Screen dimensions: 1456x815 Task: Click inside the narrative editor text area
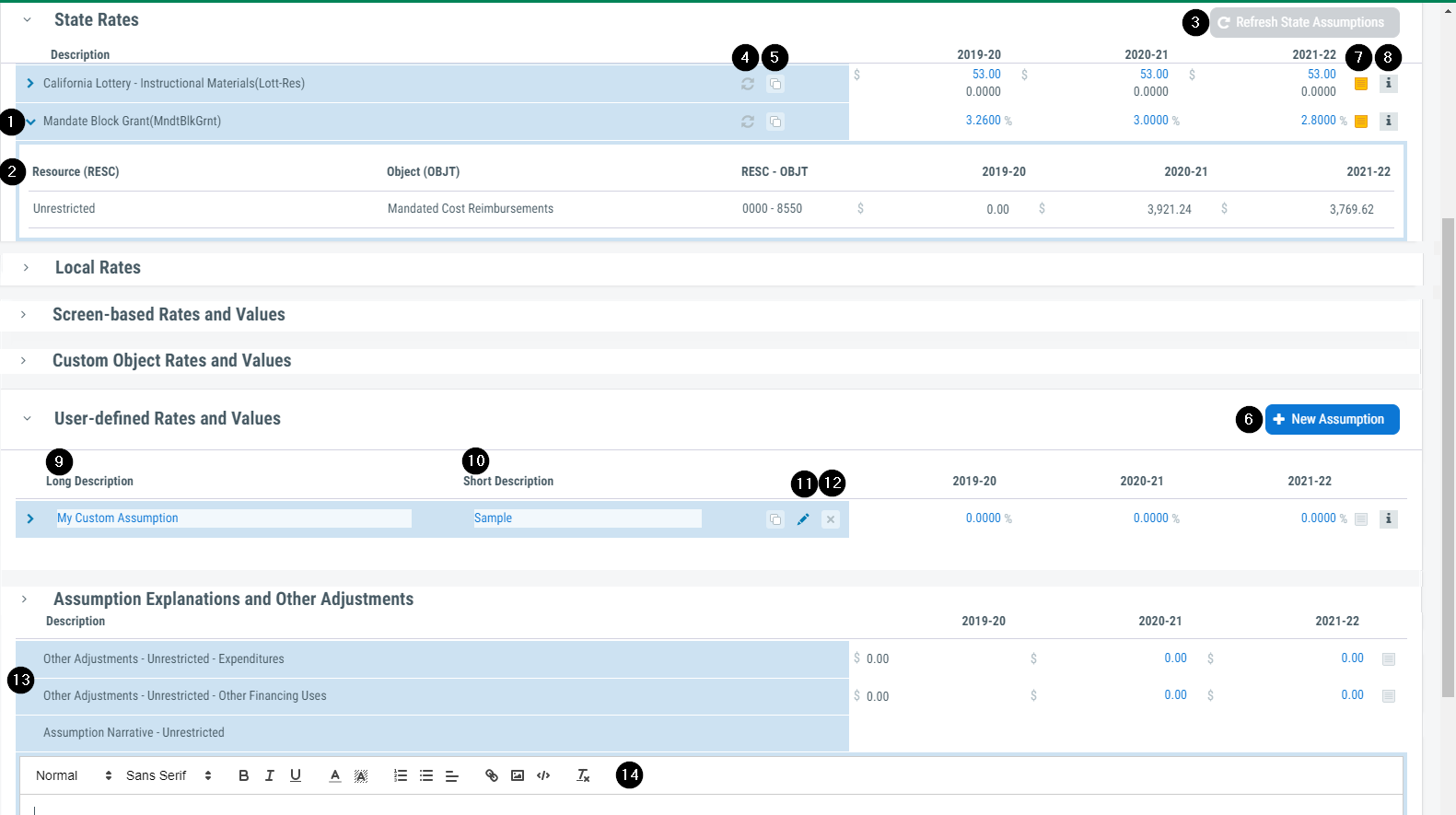(711, 805)
